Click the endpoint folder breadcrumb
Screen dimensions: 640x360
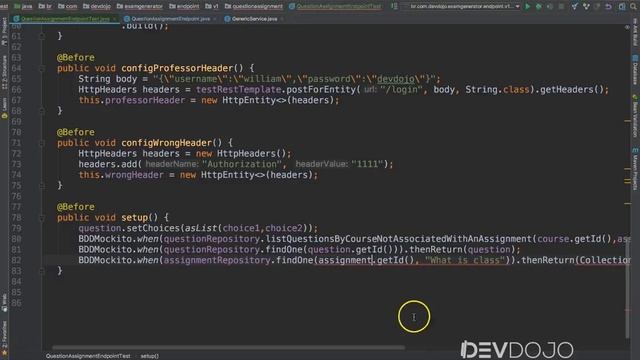[184, 6]
